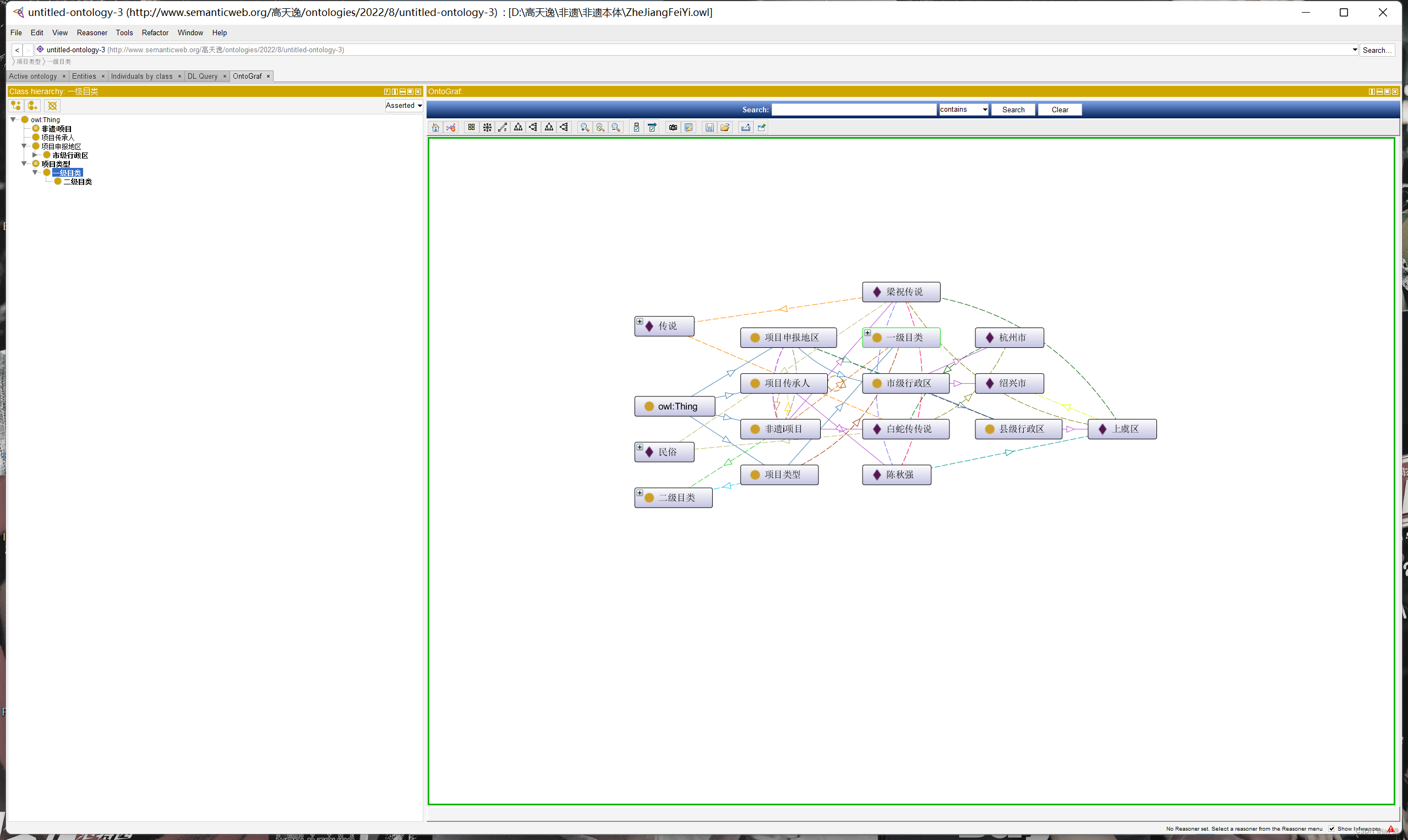Image resolution: width=1408 pixels, height=840 pixels.
Task: Open the contains search mode dropdown
Action: [x=963, y=110]
